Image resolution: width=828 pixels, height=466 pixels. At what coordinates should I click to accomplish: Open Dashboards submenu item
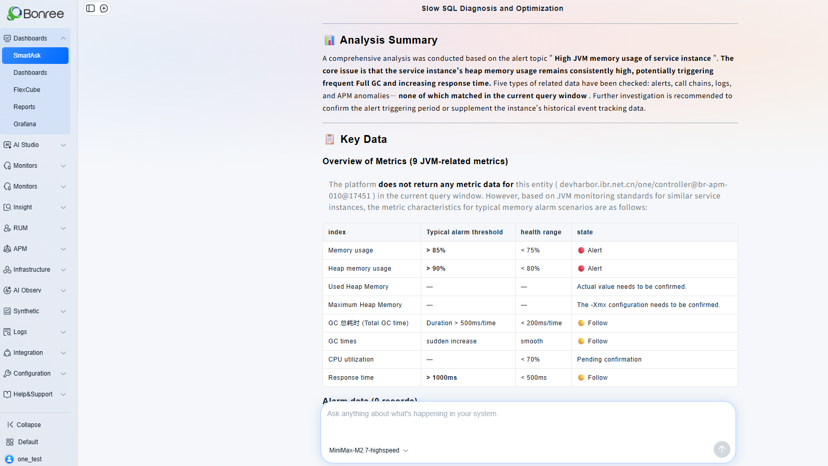pyautogui.click(x=30, y=72)
